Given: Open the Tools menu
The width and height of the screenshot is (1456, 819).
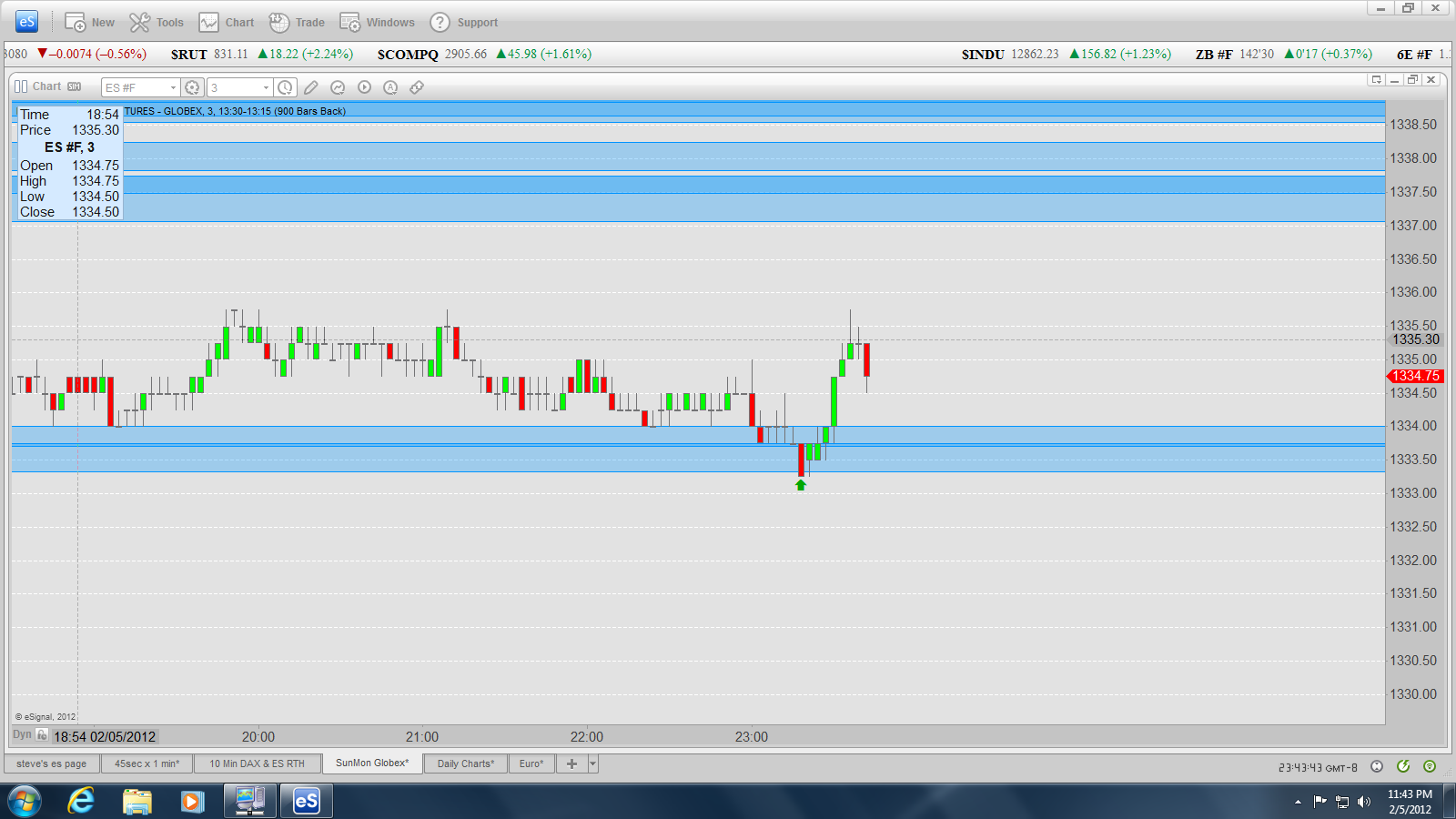Looking at the screenshot, I should [157, 23].
